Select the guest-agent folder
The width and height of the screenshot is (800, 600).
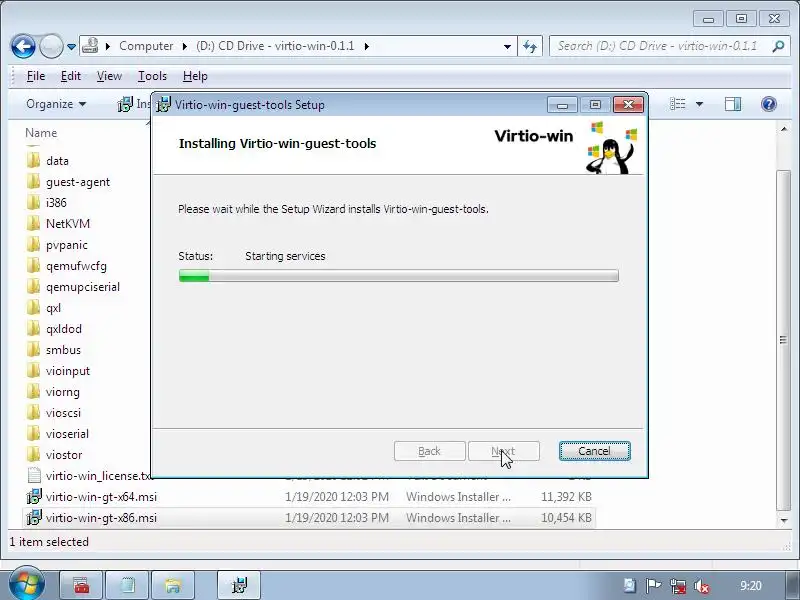pyautogui.click(x=78, y=182)
